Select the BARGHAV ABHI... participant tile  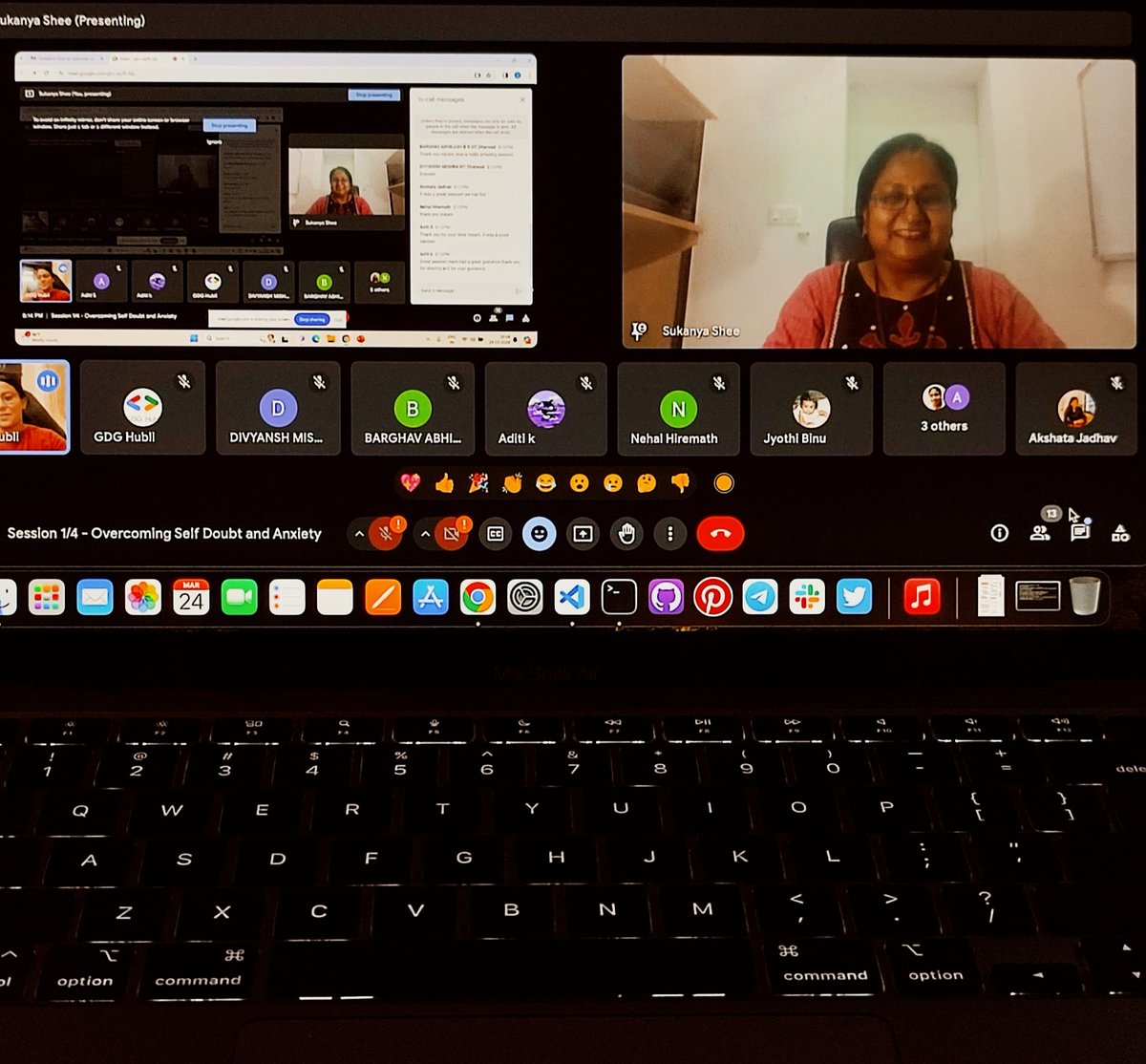coord(412,408)
